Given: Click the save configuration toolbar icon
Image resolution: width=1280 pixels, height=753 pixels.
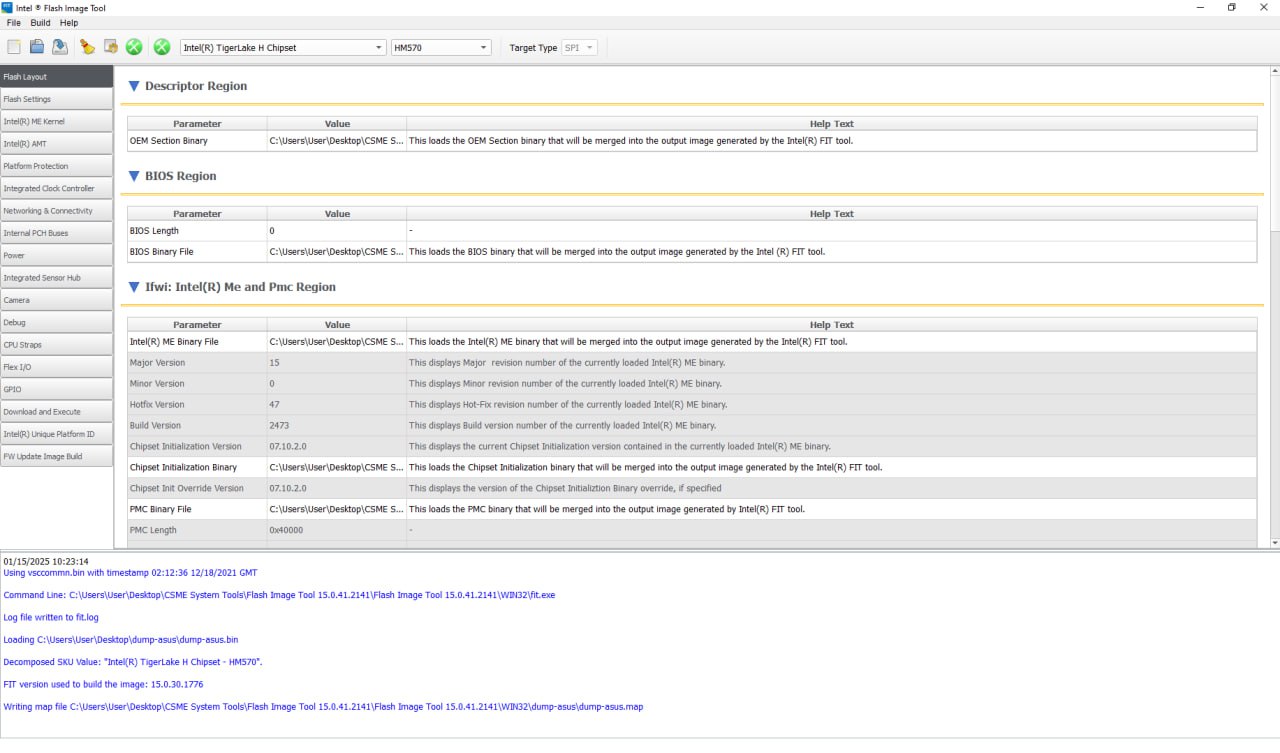Looking at the screenshot, I should [x=60, y=47].
